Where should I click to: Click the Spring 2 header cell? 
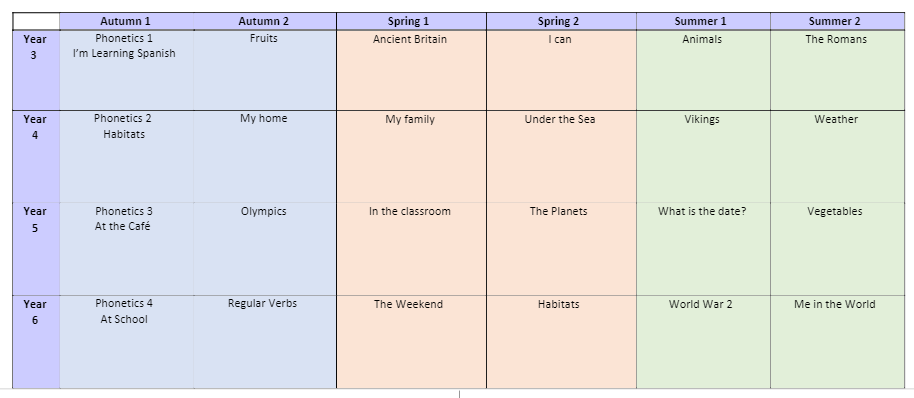[561, 22]
